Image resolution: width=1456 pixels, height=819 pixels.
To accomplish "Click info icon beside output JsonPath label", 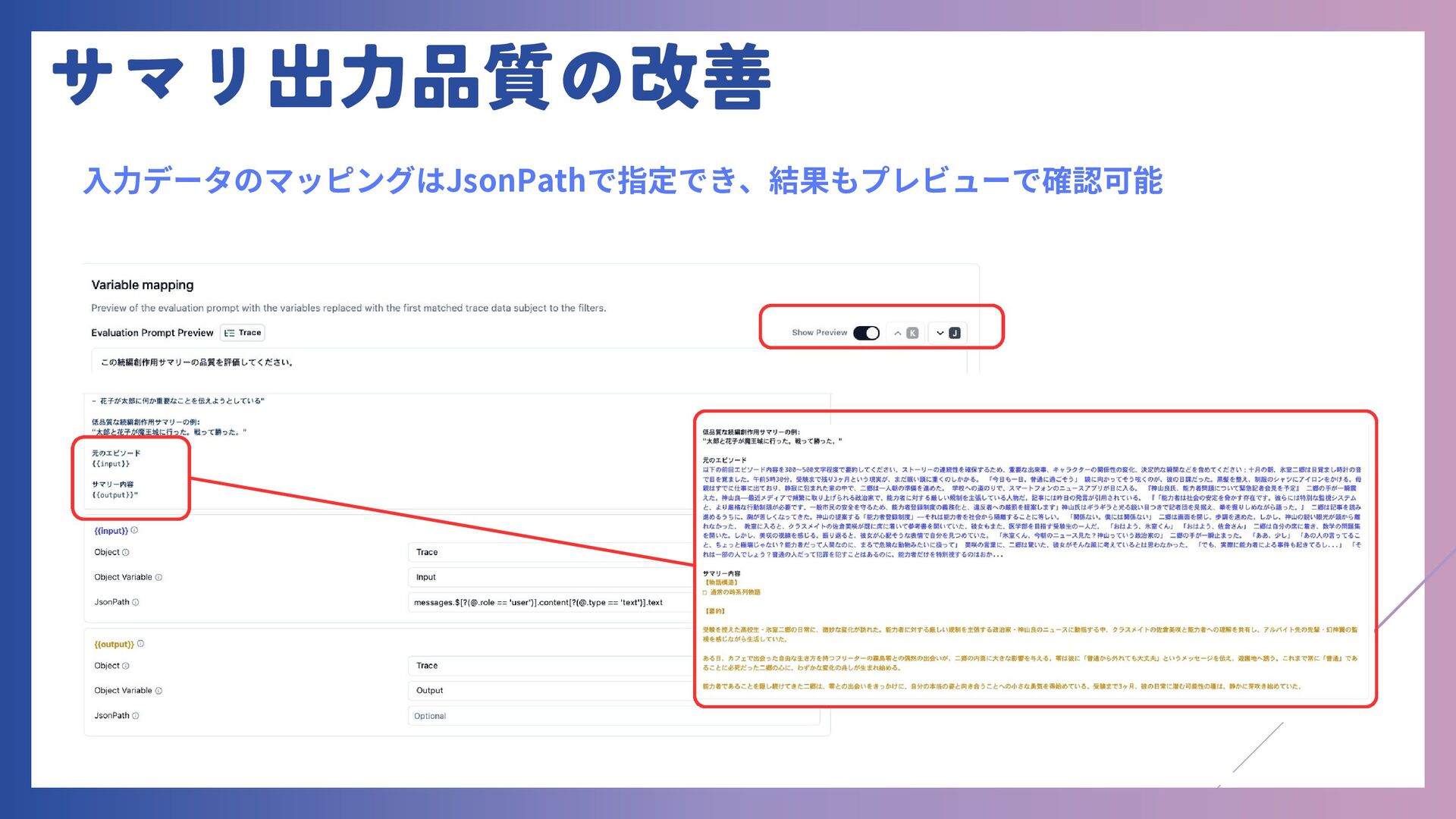I will click(136, 716).
